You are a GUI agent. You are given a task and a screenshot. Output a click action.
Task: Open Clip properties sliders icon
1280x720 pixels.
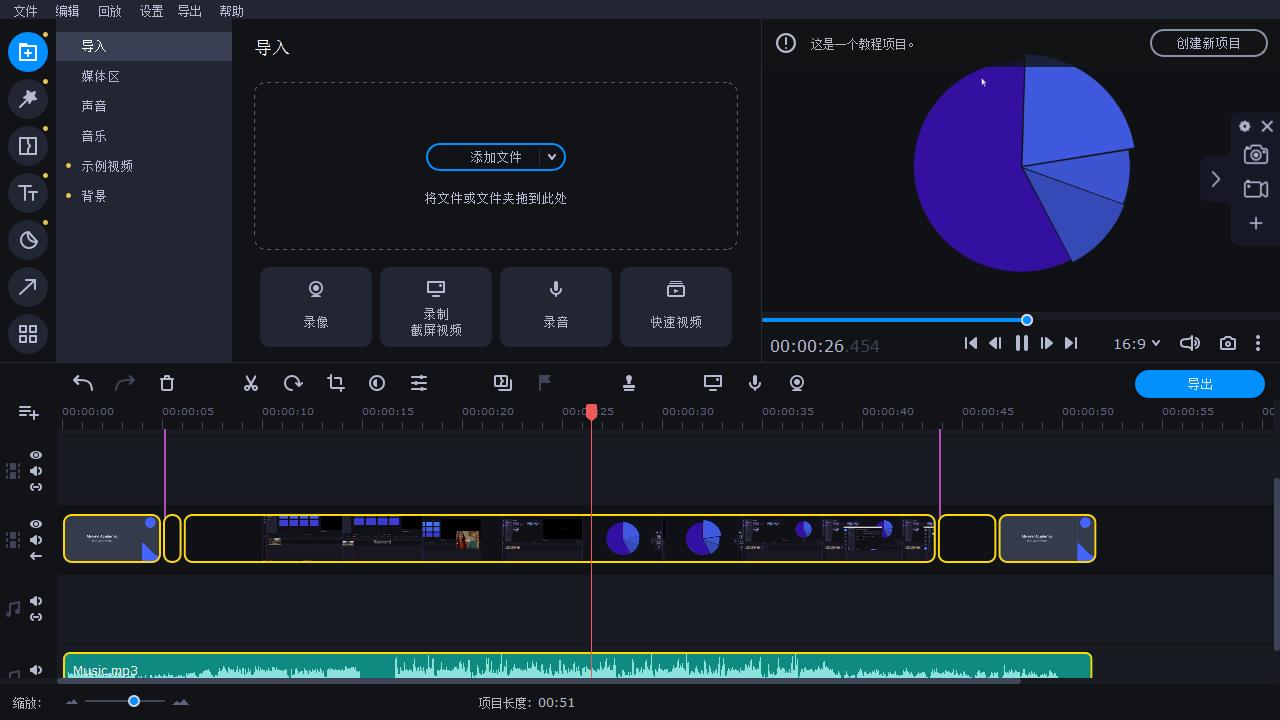tap(419, 383)
